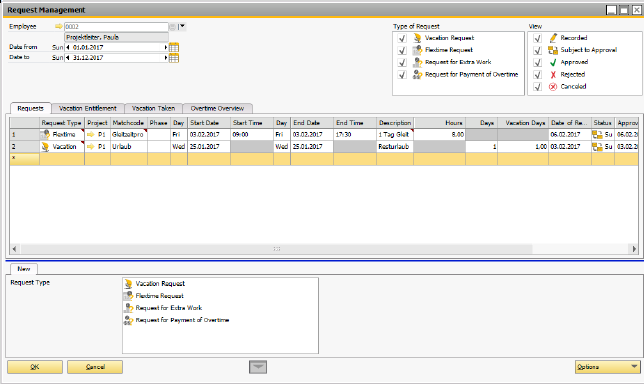Click the table's left scroll arrow

click(x=15, y=249)
